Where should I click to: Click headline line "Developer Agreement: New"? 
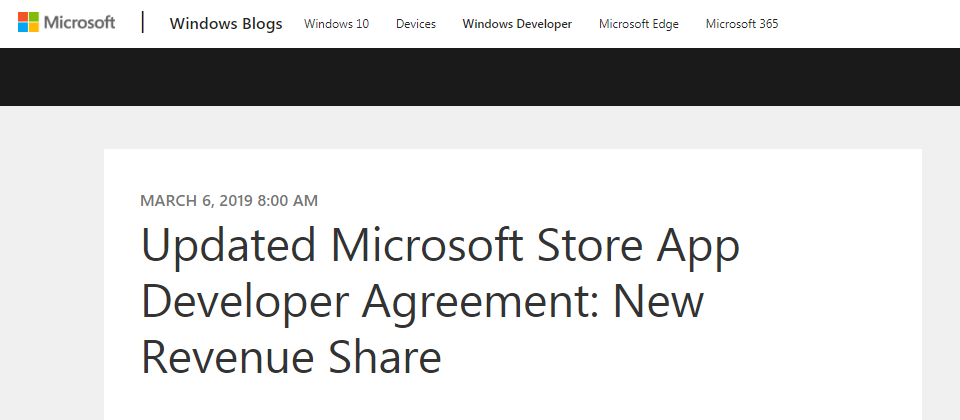pyautogui.click(x=422, y=302)
